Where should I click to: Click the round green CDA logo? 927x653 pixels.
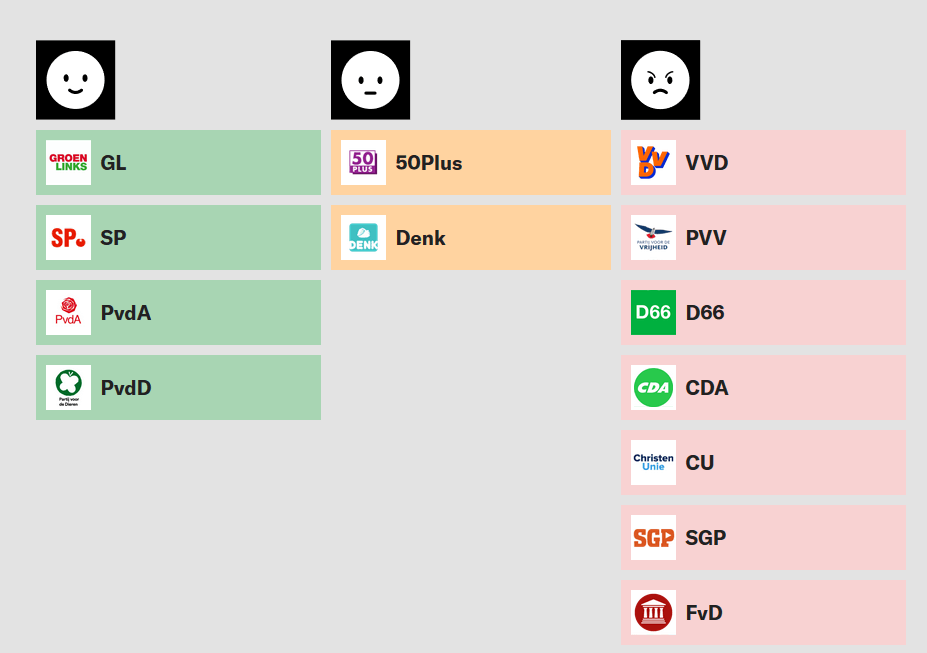[x=653, y=388]
